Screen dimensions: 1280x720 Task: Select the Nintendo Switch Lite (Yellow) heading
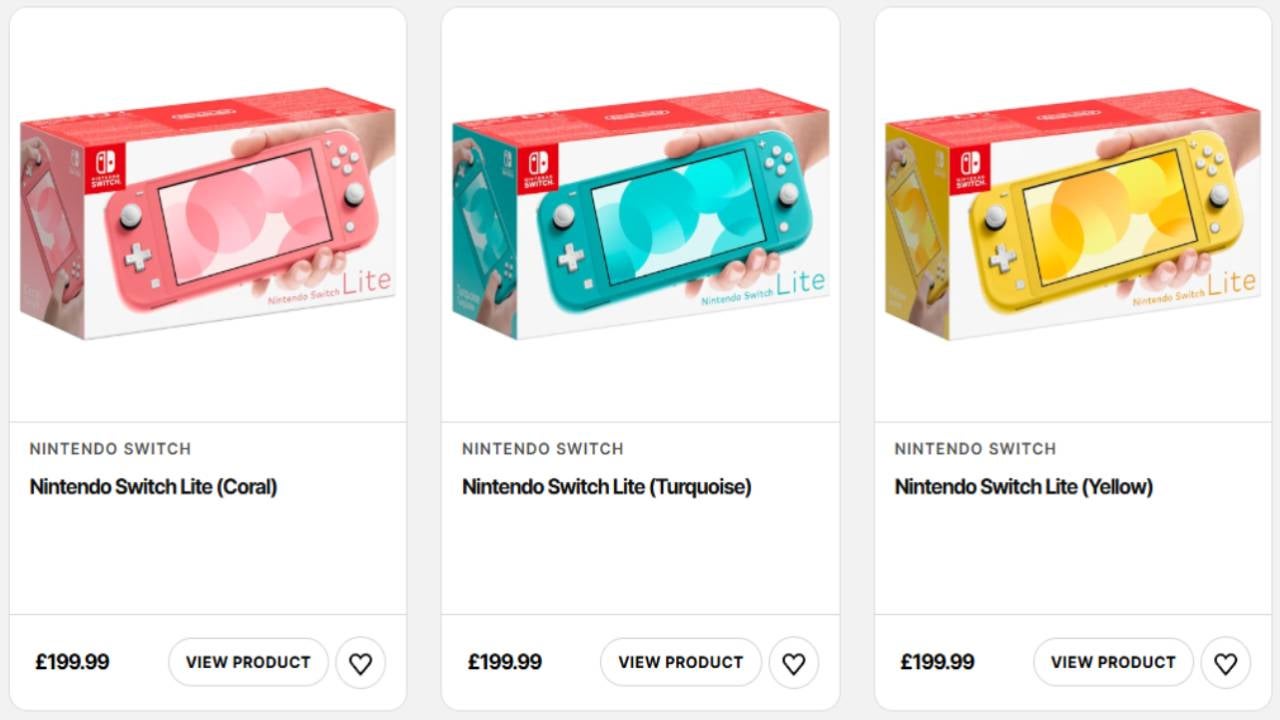coord(1023,487)
